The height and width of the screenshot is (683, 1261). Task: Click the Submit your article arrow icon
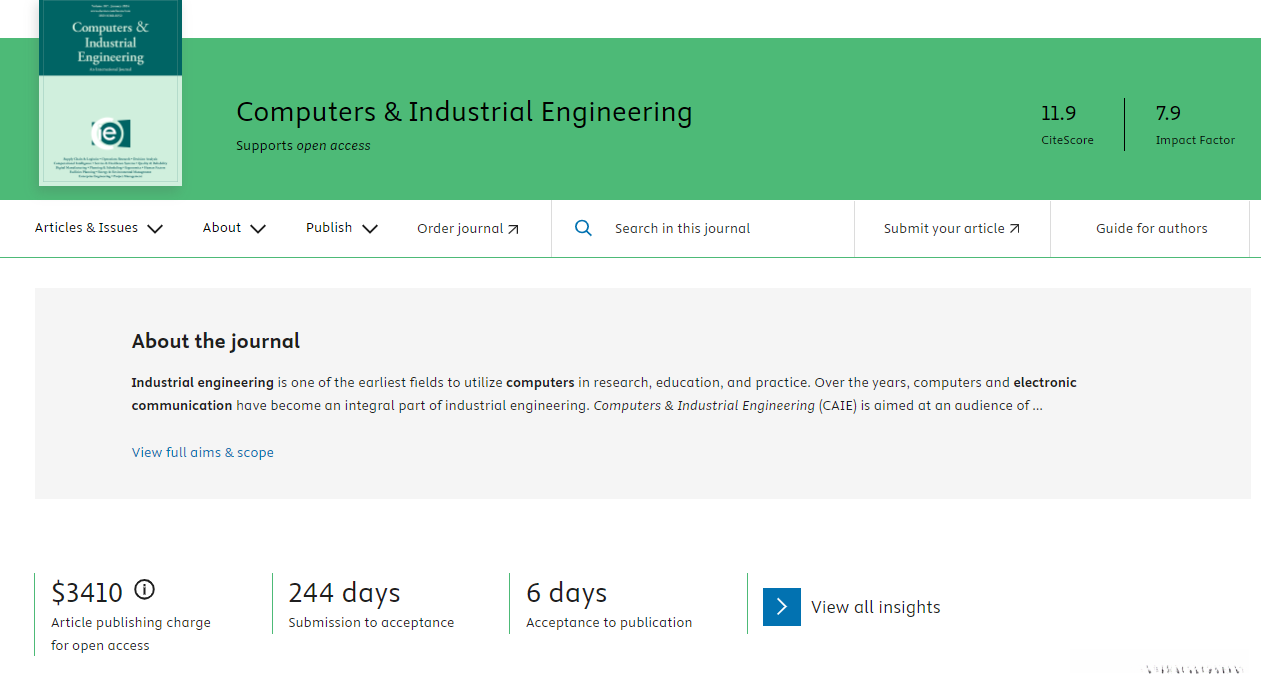pos(1014,229)
